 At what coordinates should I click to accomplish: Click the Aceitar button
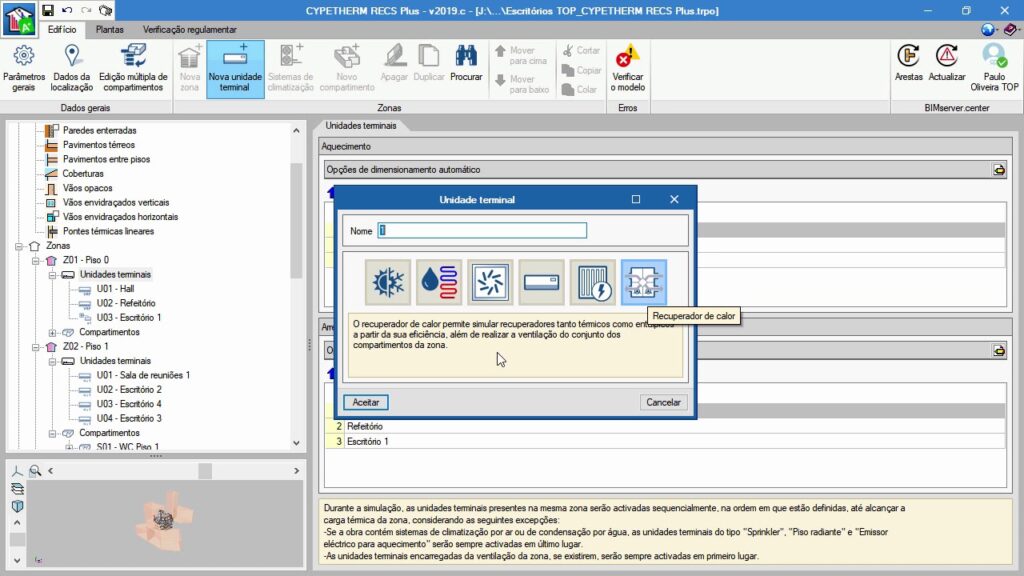click(x=366, y=402)
